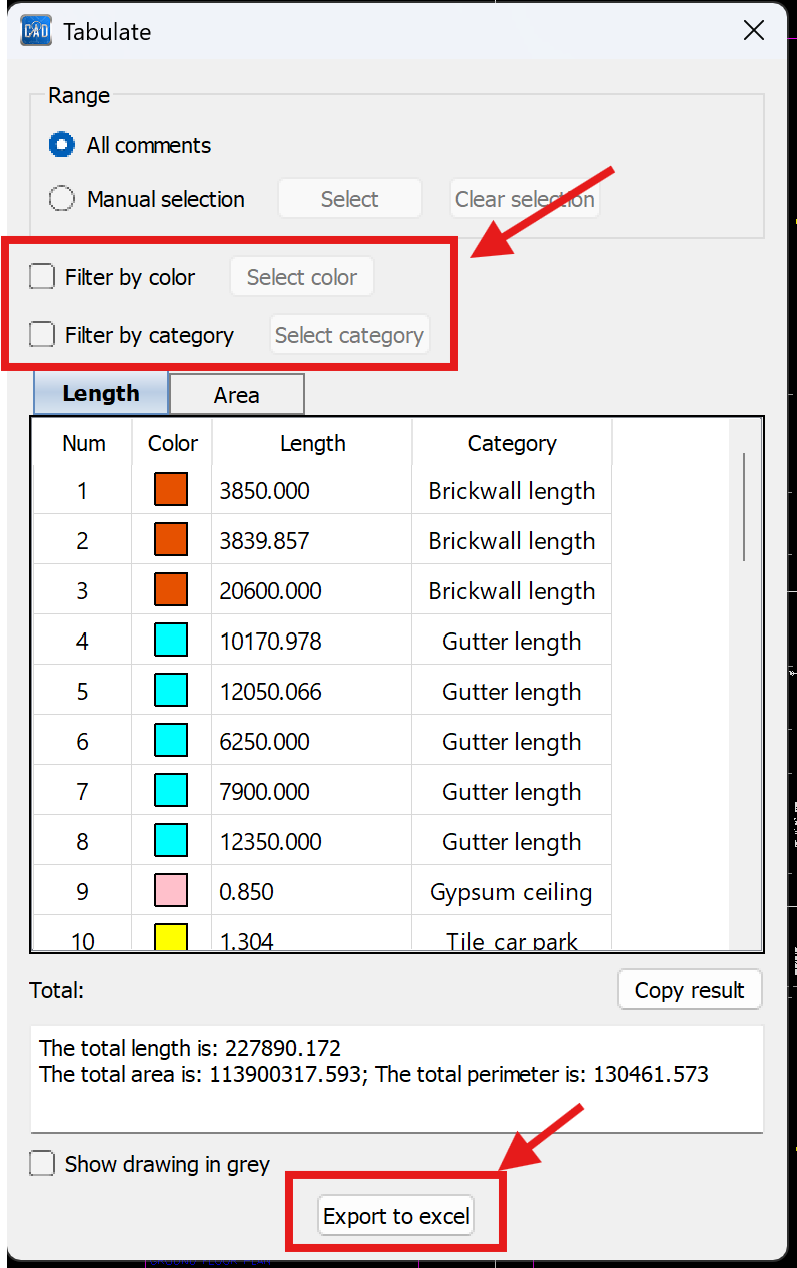The width and height of the screenshot is (797, 1268).
Task: Select the cyan swatch in row 4
Action: tap(171, 641)
